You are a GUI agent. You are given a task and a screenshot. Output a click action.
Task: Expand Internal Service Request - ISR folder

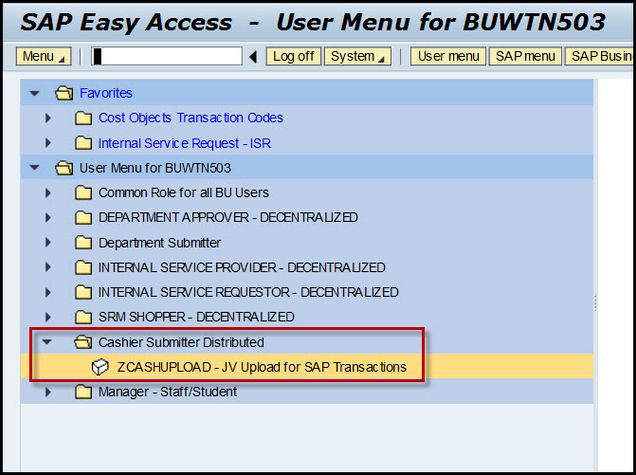click(x=48, y=143)
